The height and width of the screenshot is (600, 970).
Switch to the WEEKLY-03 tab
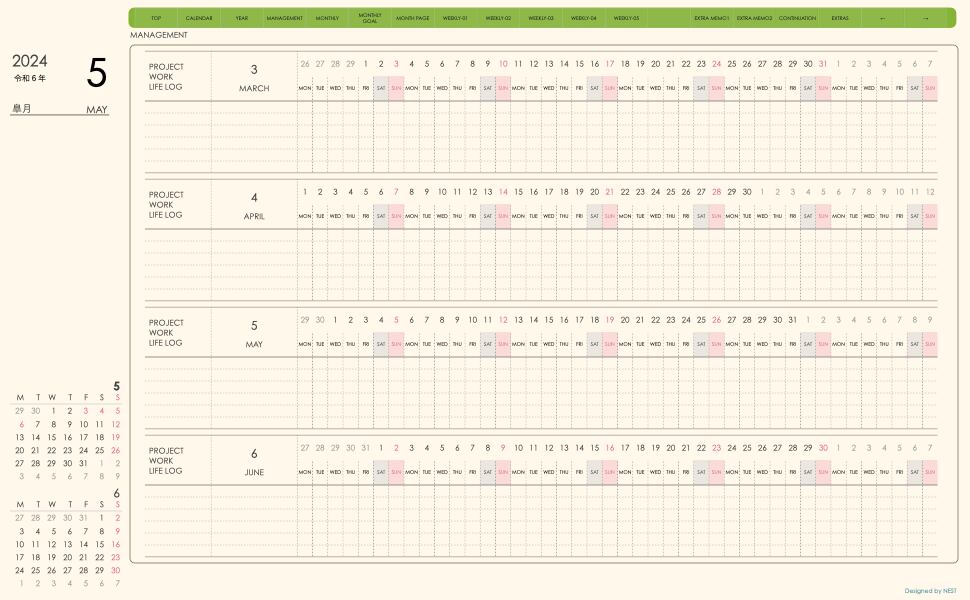541,18
